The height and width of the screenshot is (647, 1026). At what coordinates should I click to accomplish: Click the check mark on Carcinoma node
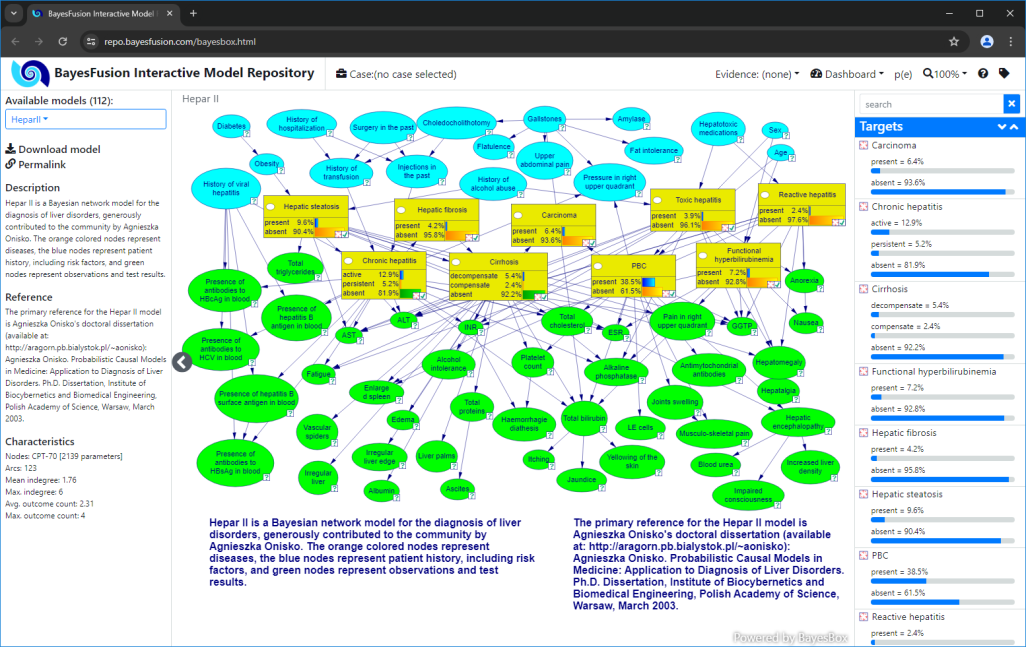(x=592, y=243)
